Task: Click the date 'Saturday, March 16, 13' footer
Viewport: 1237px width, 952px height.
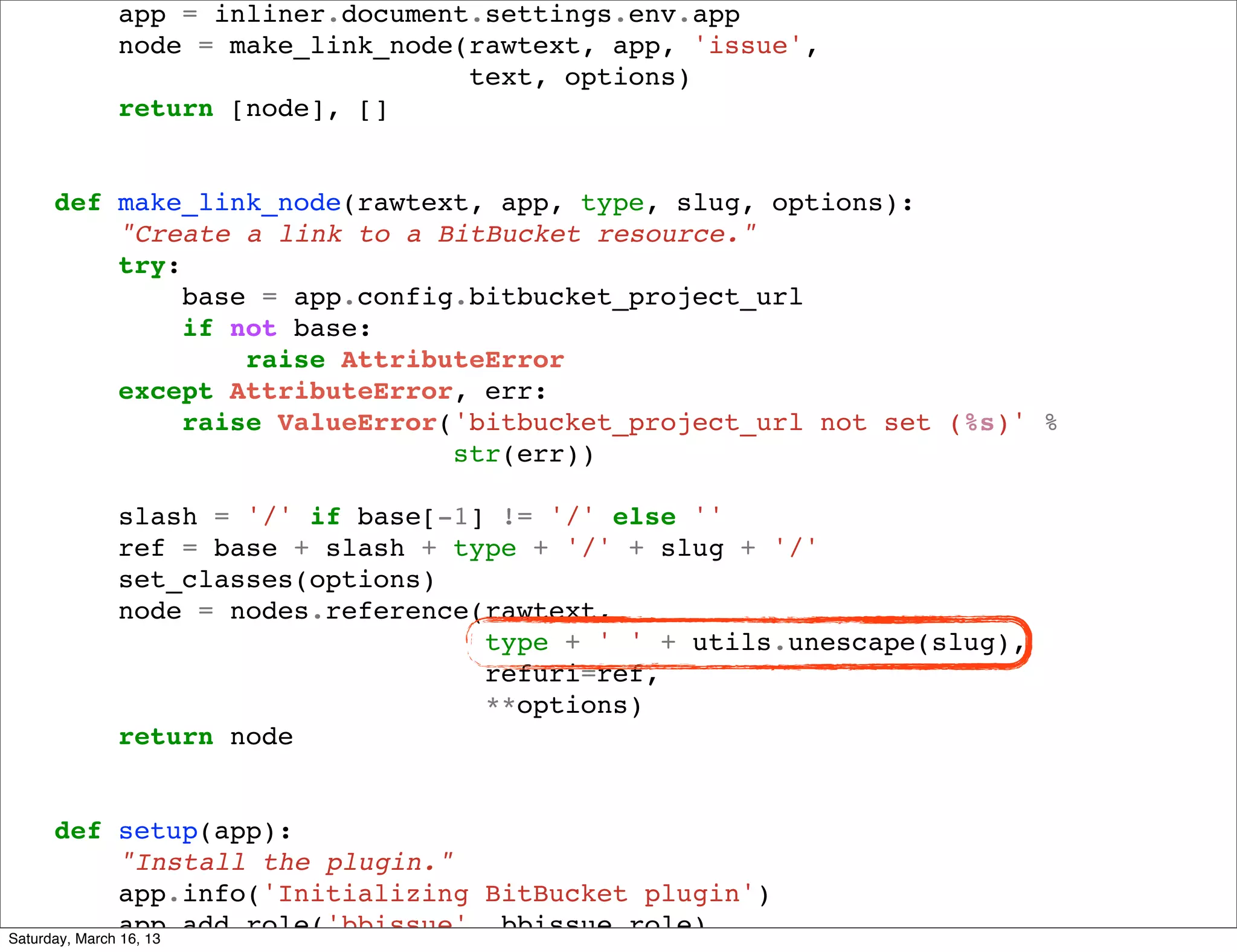Action: (x=85, y=939)
